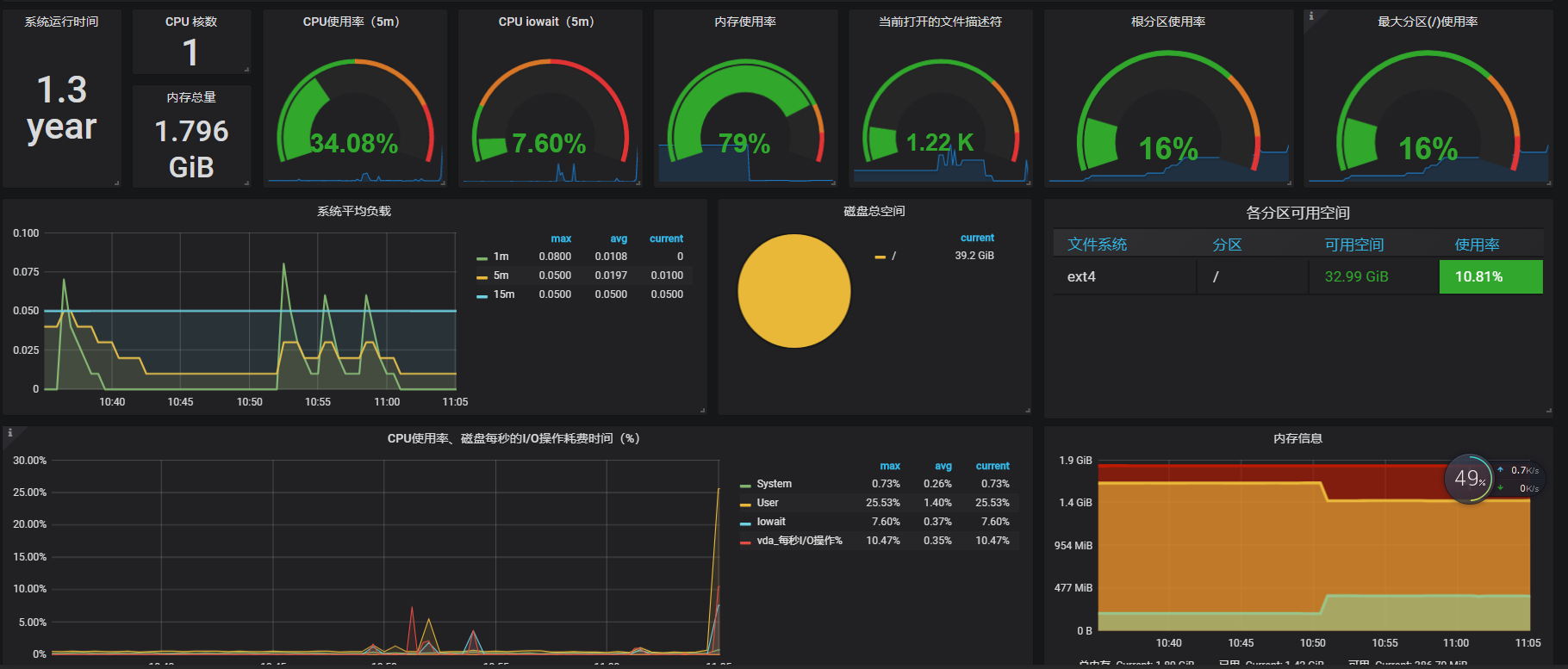Open color picker for 1m series swatch

[482, 257]
